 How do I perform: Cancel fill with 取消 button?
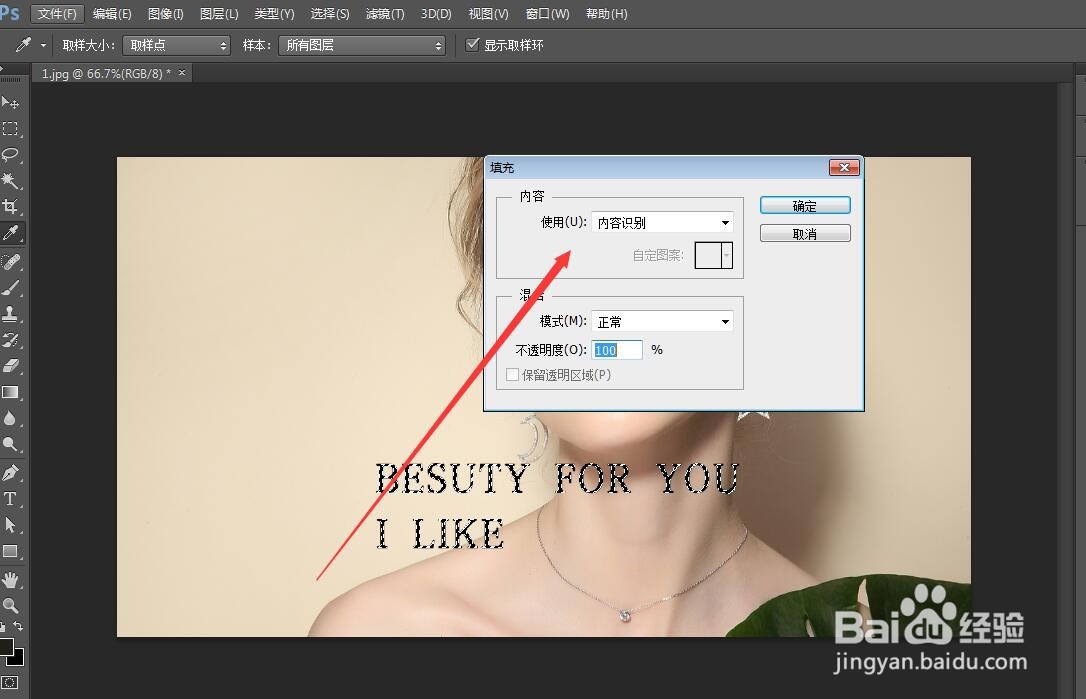pyautogui.click(x=805, y=233)
